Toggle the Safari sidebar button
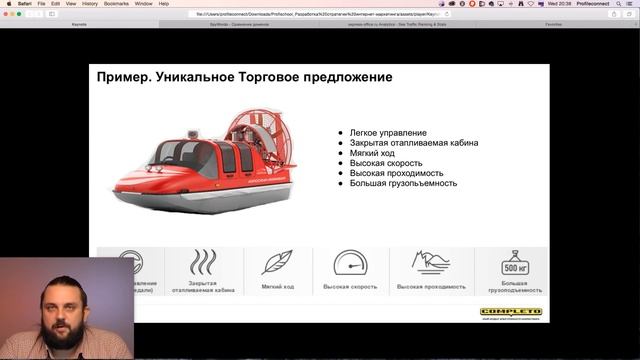 click(52, 14)
